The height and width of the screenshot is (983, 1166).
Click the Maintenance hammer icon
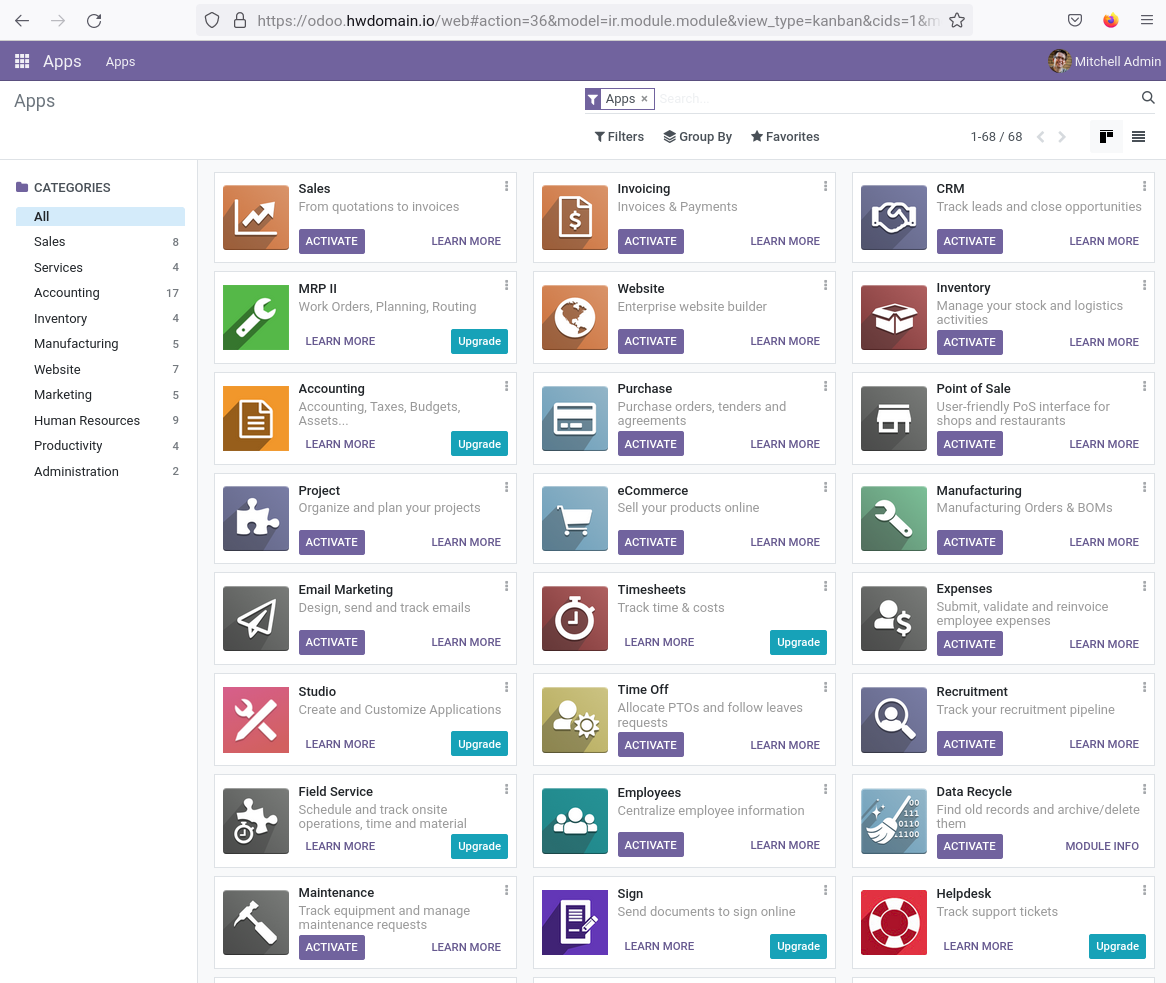(x=256, y=923)
